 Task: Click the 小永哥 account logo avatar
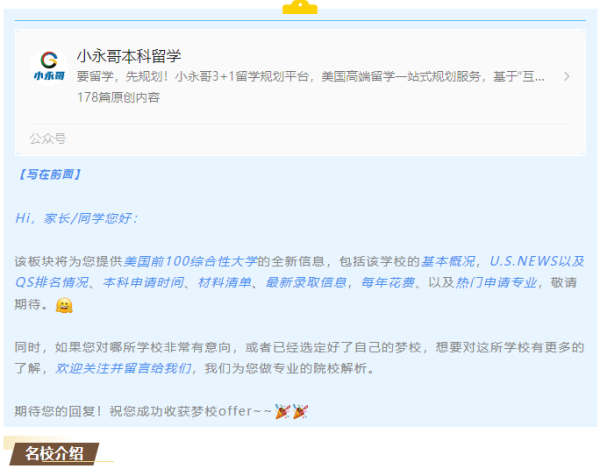[x=49, y=67]
